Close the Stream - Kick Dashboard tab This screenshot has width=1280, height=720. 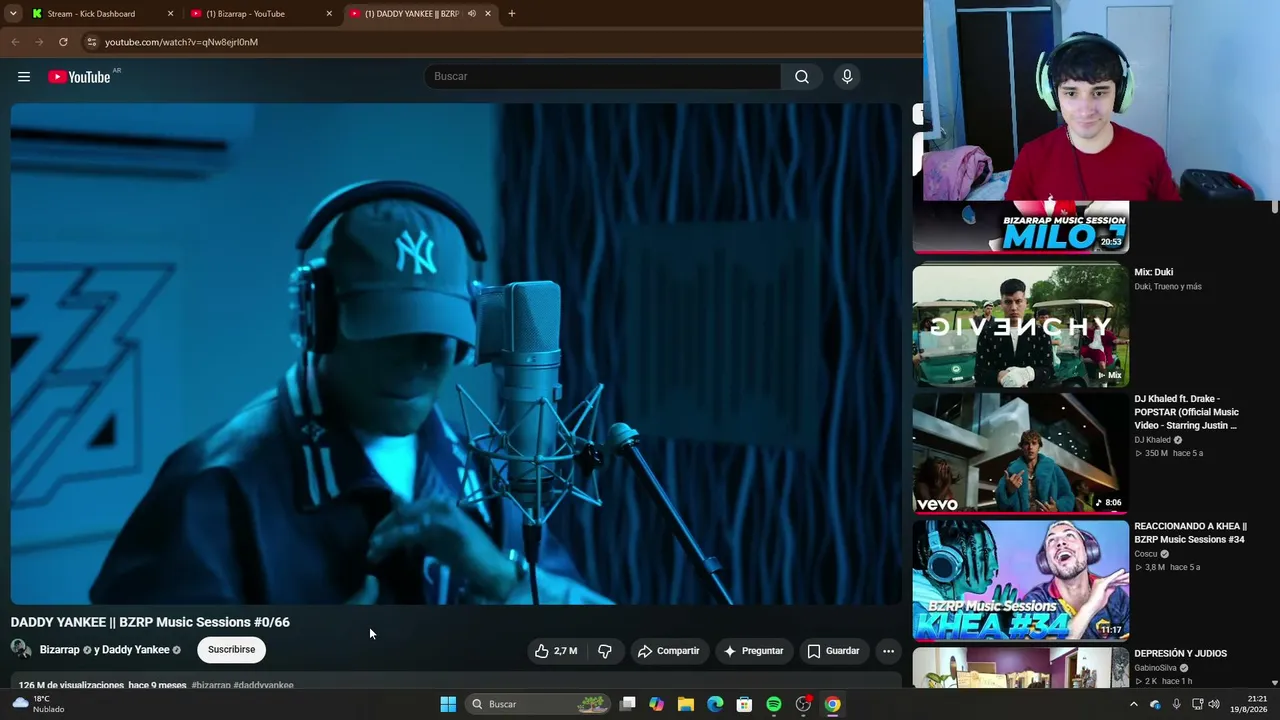click(x=170, y=14)
